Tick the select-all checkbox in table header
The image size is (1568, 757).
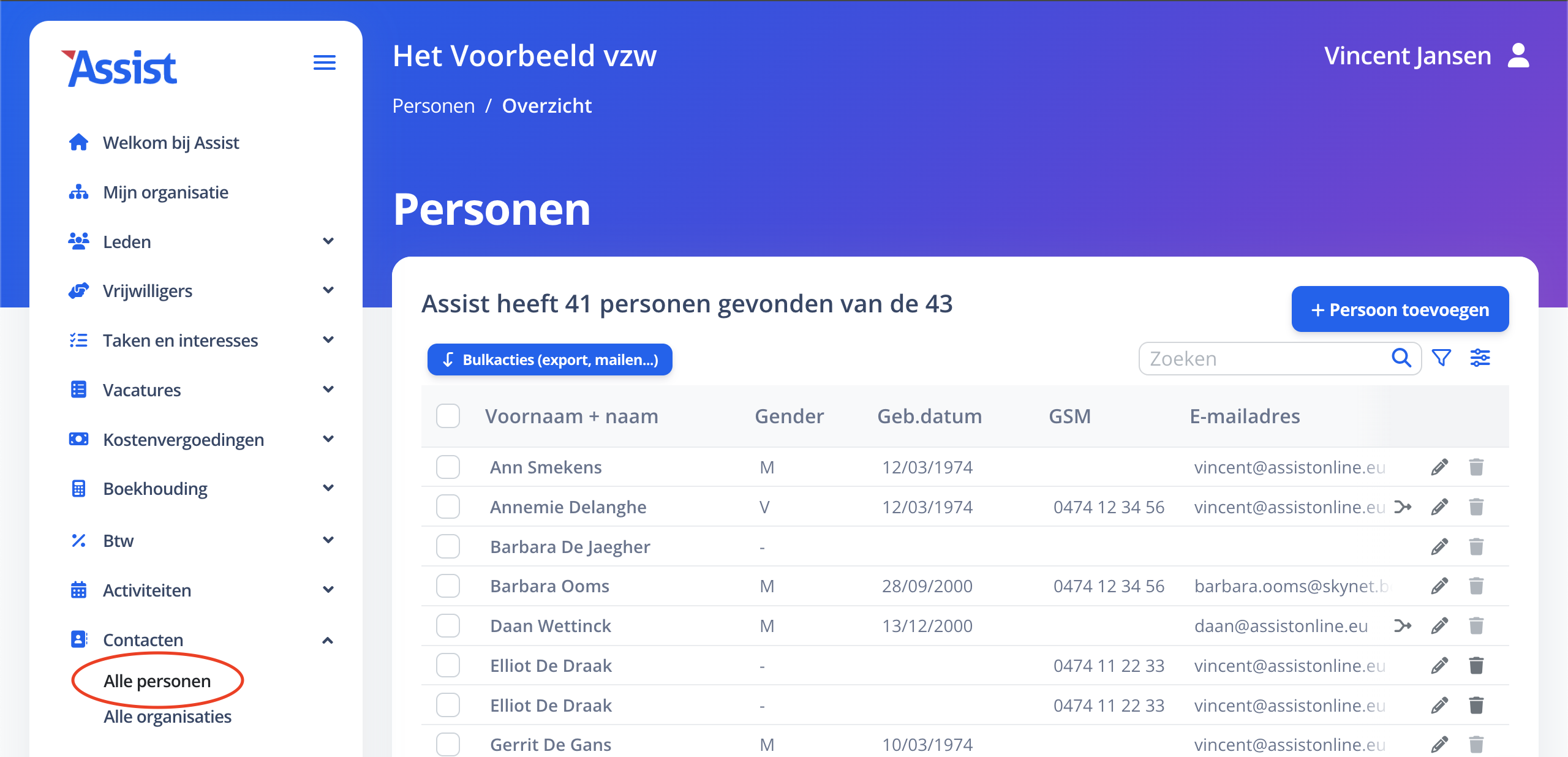448,416
